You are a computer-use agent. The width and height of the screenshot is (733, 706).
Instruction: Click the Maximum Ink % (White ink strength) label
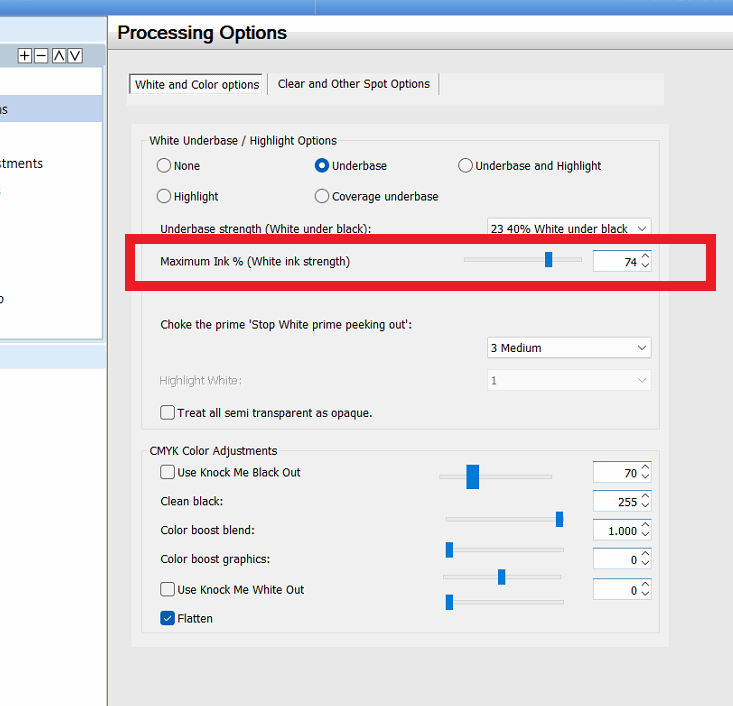[255, 261]
